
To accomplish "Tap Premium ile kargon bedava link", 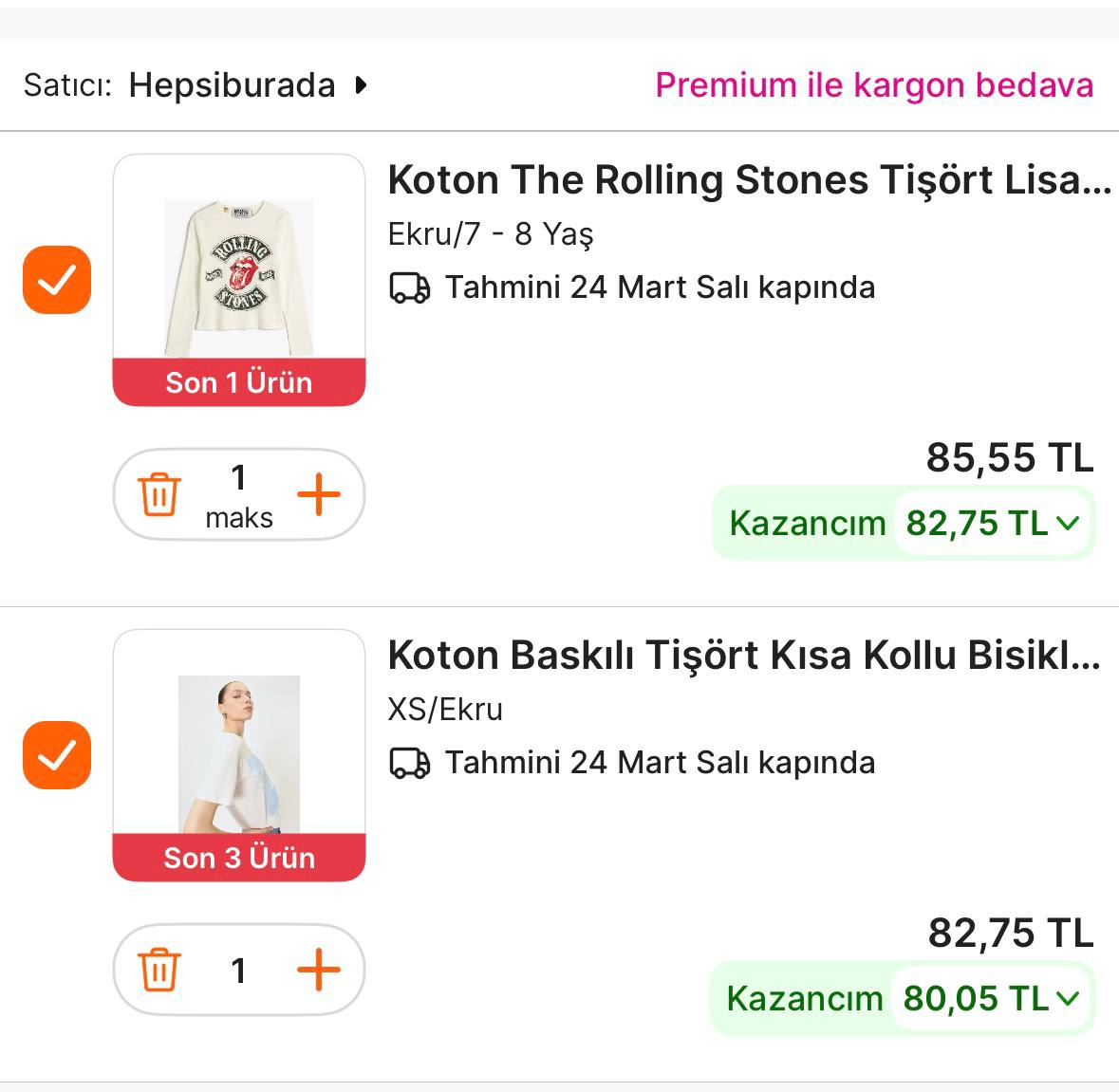I will click(873, 85).
